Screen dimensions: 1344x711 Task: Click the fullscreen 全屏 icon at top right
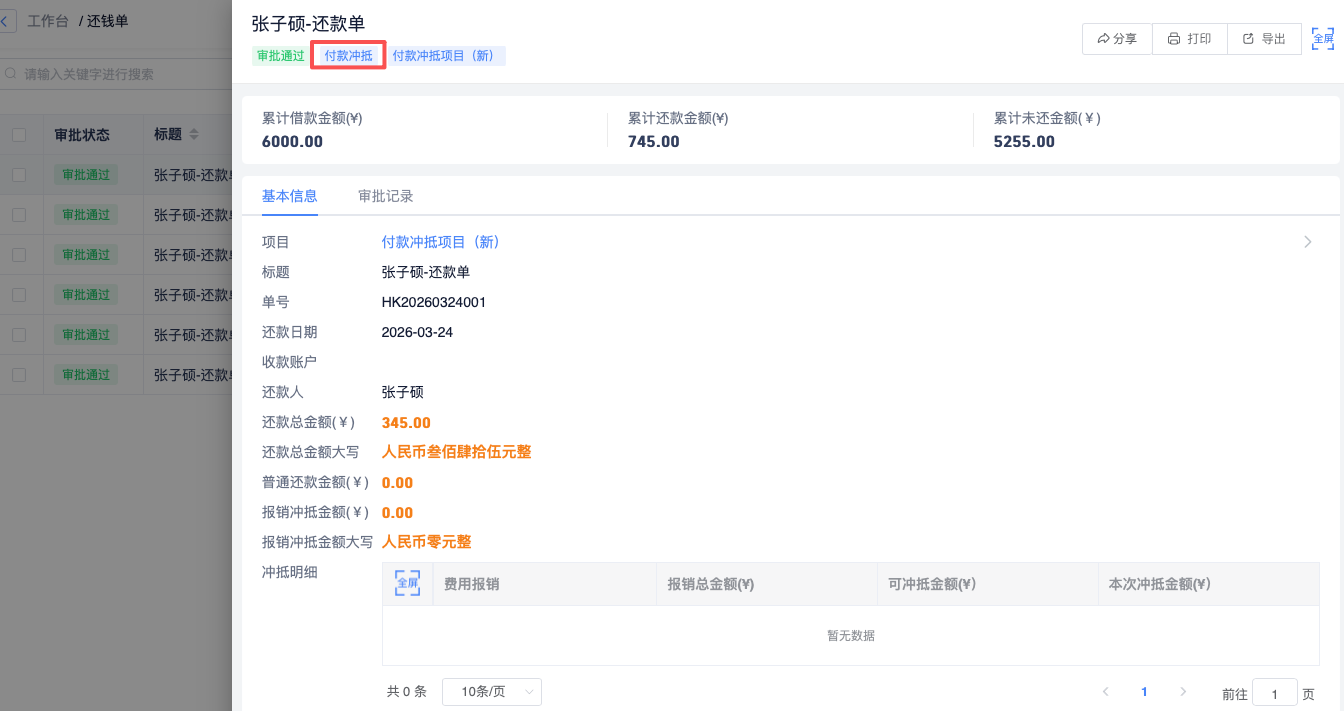[1323, 39]
